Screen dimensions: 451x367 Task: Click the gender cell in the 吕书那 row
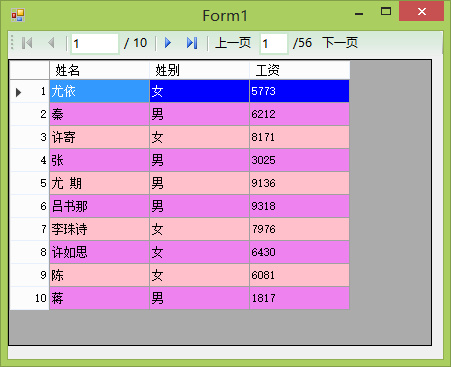tap(199, 206)
